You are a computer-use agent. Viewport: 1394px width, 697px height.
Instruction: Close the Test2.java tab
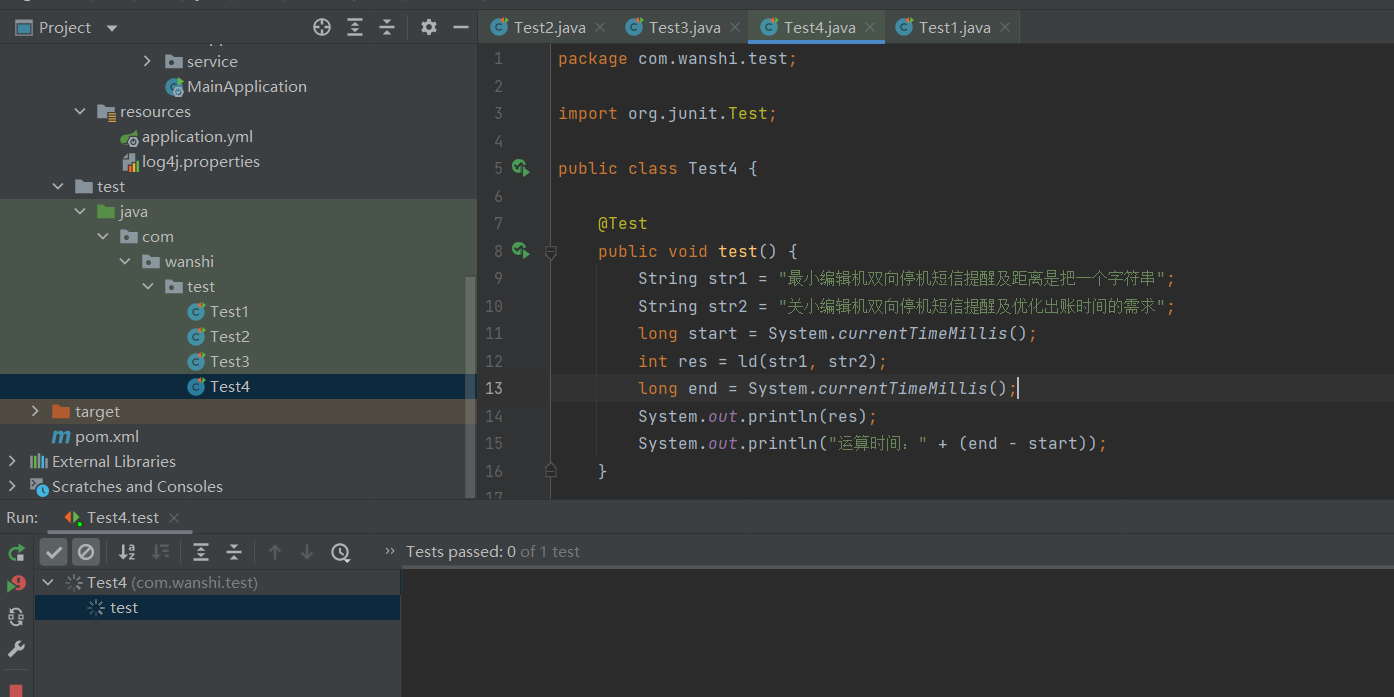coord(600,27)
